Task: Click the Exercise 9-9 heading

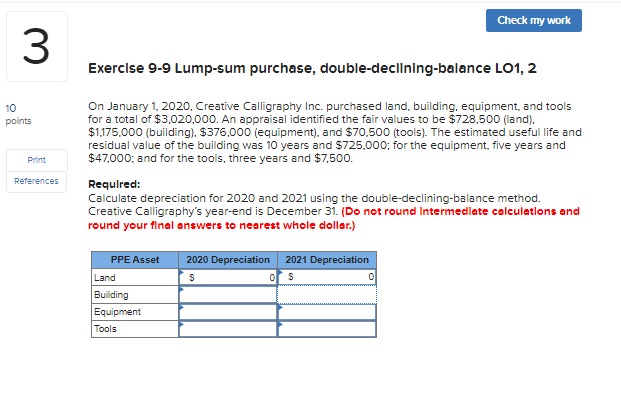Action: tap(312, 68)
